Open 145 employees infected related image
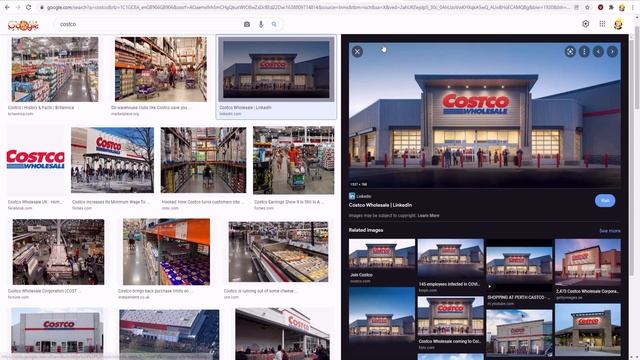The image size is (640, 360). click(451, 260)
